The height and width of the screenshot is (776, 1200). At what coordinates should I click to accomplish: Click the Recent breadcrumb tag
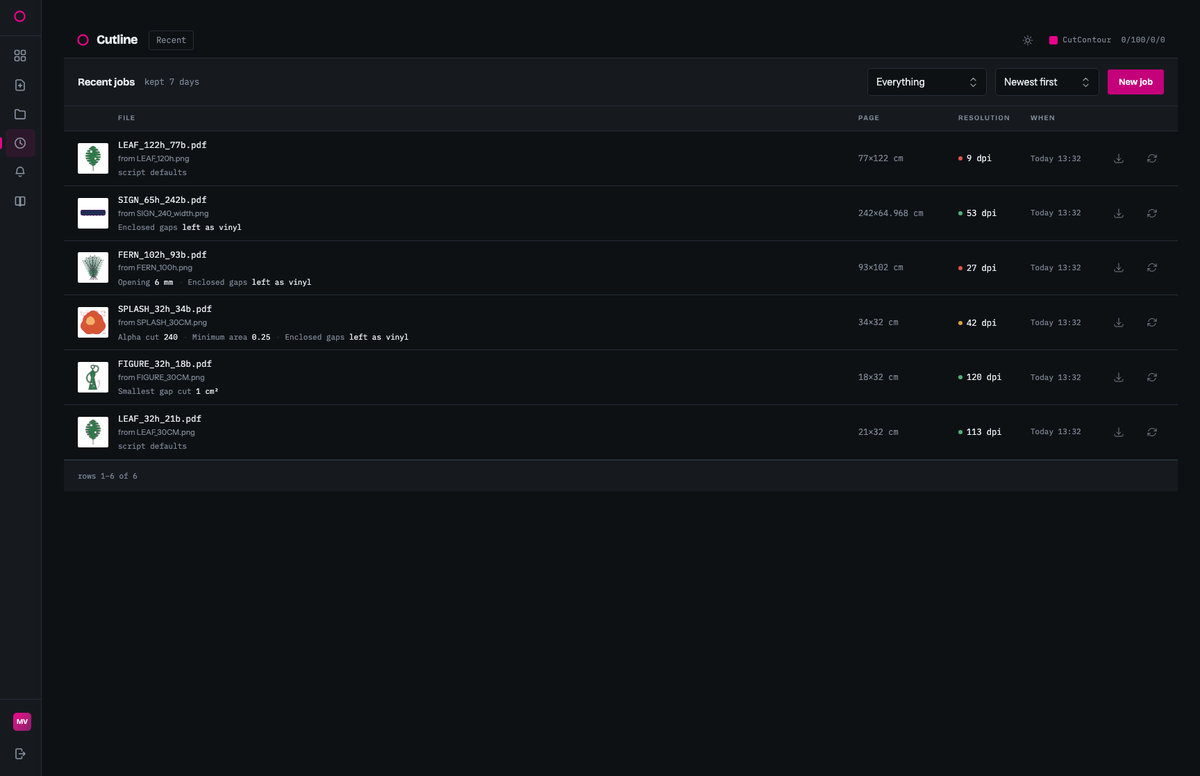click(x=171, y=40)
